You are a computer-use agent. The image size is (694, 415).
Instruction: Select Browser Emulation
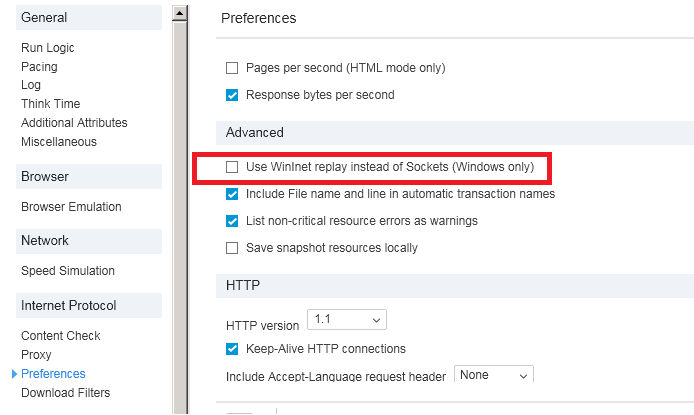tap(71, 207)
